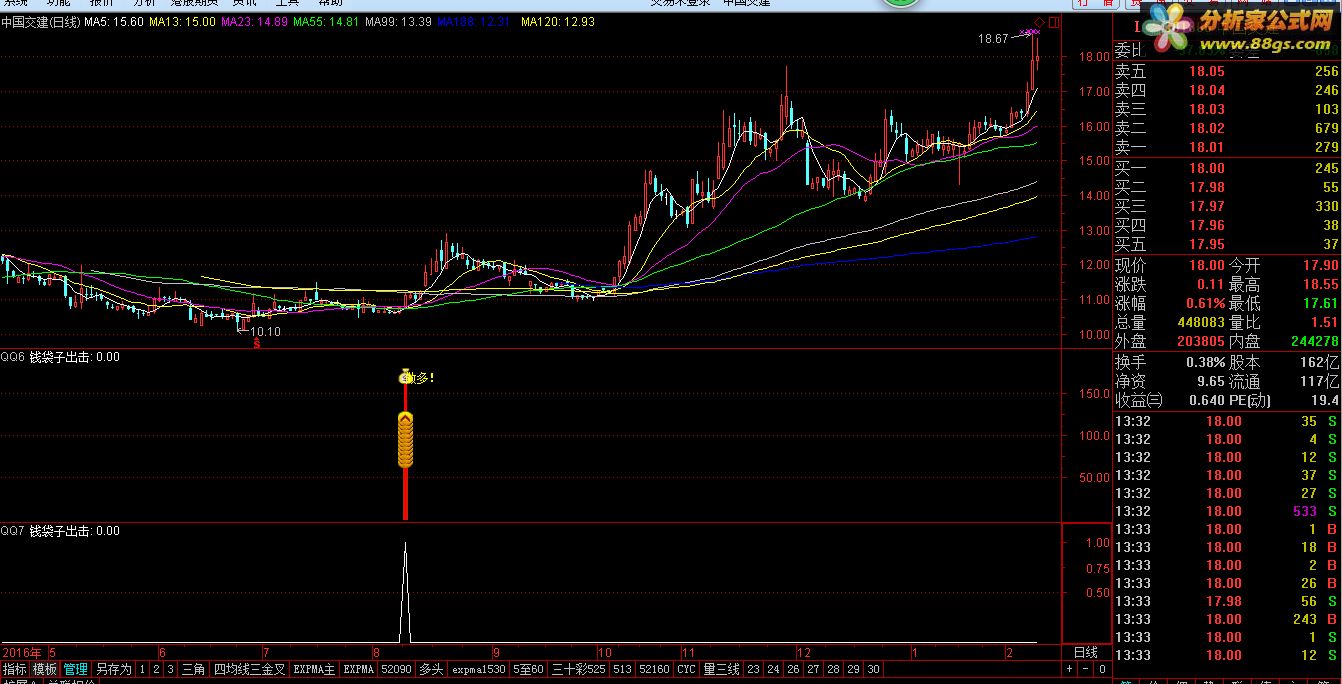
Task: Click the 17.98 tick trade row
Action: (1227, 601)
